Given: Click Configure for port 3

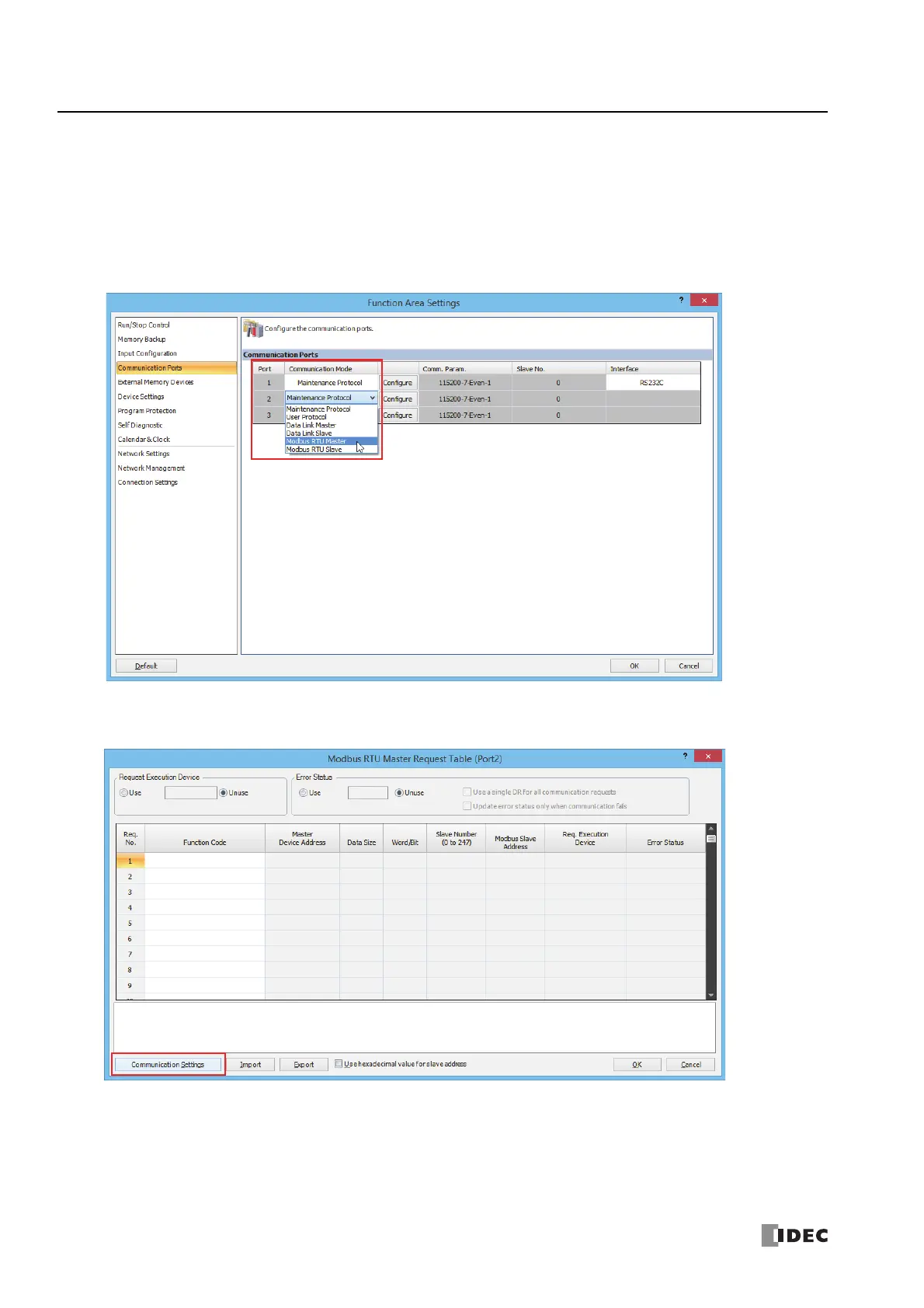Looking at the screenshot, I should pyautogui.click(x=398, y=416).
